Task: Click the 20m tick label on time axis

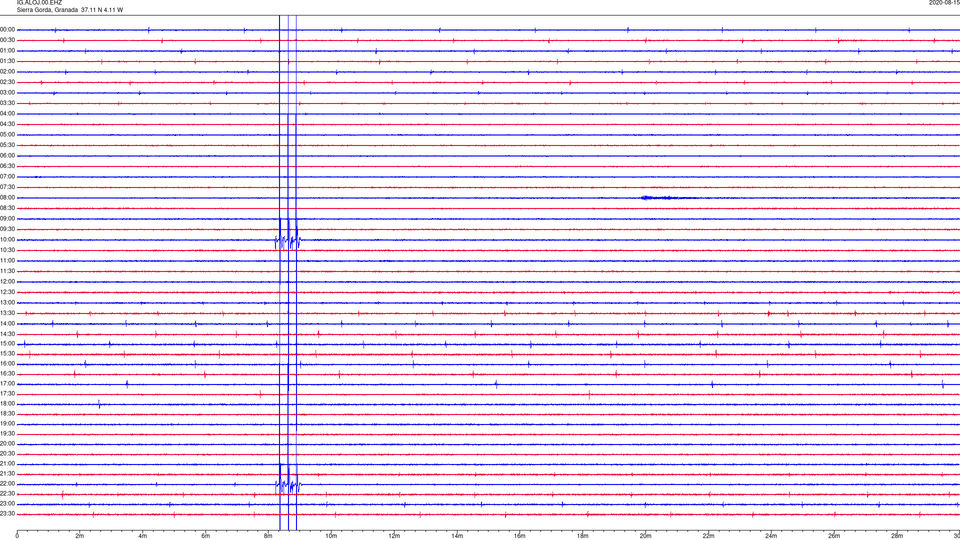Action: click(x=646, y=536)
